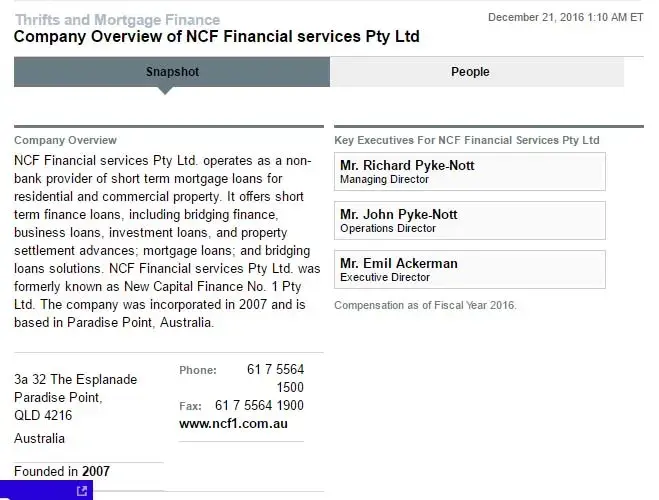Click the December 21, 2016 timestamp
Viewport: 659px width, 500px height.
coord(565,17)
